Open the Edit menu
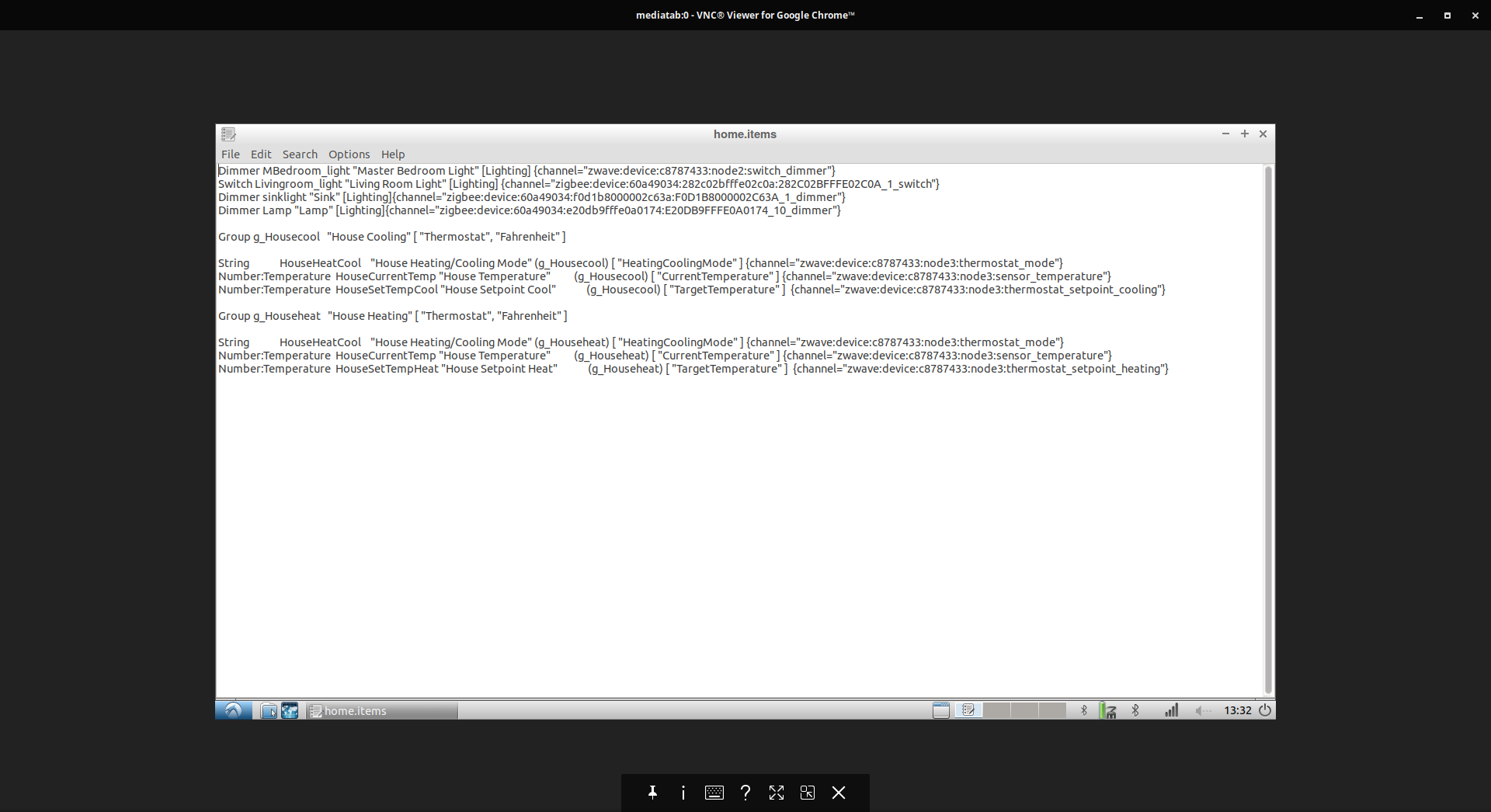 [x=261, y=154]
